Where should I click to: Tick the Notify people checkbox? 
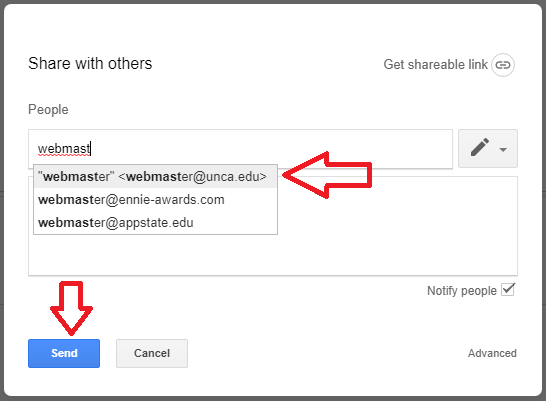pyautogui.click(x=508, y=290)
